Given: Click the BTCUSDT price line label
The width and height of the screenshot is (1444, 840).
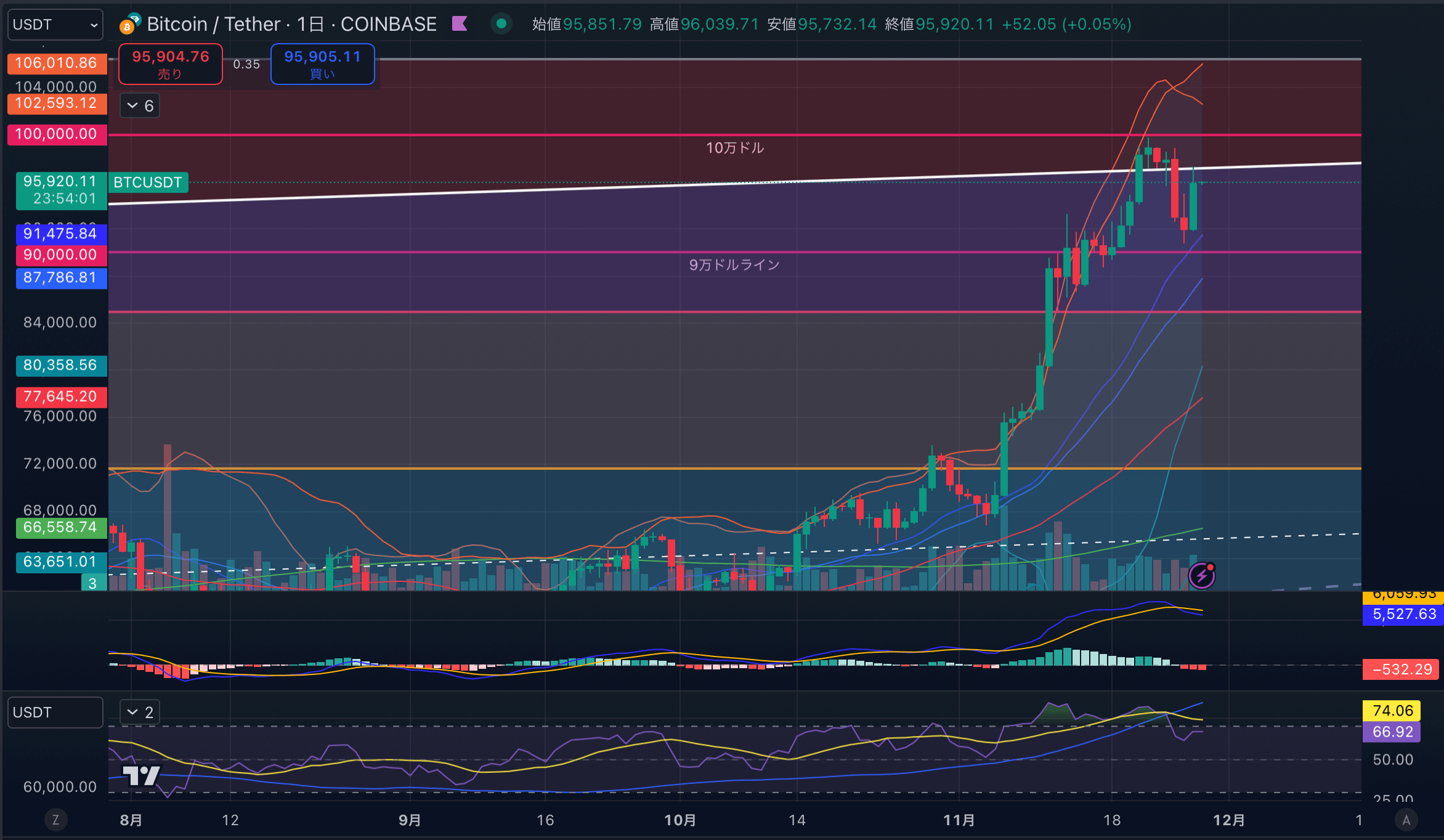Looking at the screenshot, I should (x=148, y=182).
